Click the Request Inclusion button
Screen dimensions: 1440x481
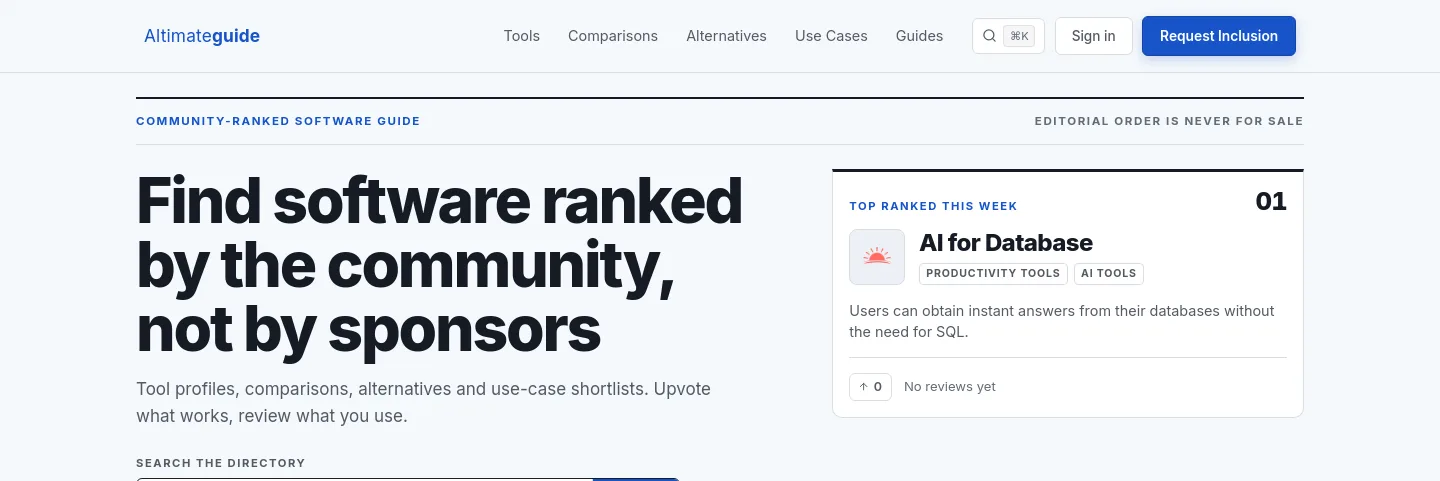(1219, 36)
